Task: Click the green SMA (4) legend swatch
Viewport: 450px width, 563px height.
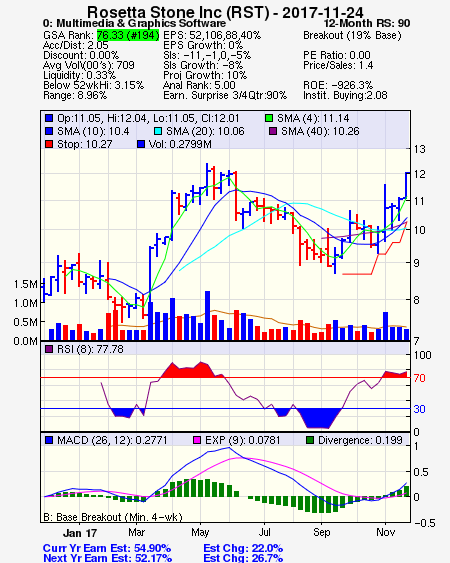Action: coord(269,118)
